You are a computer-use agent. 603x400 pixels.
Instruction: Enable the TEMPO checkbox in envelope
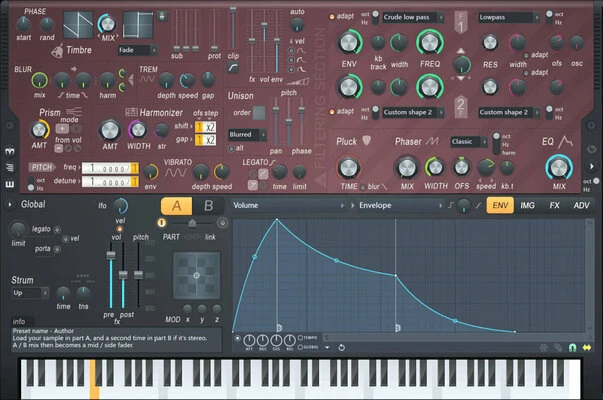[x=299, y=338]
